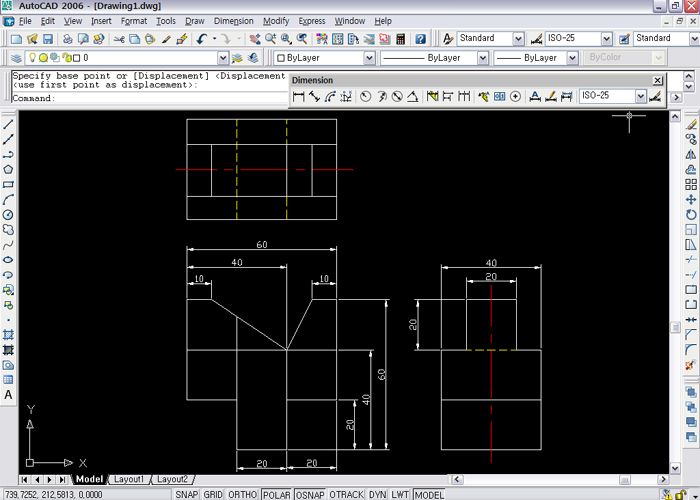Expand the Standard text style dropdown
Image resolution: width=700 pixels, height=500 pixels.
pyautogui.click(x=518, y=39)
